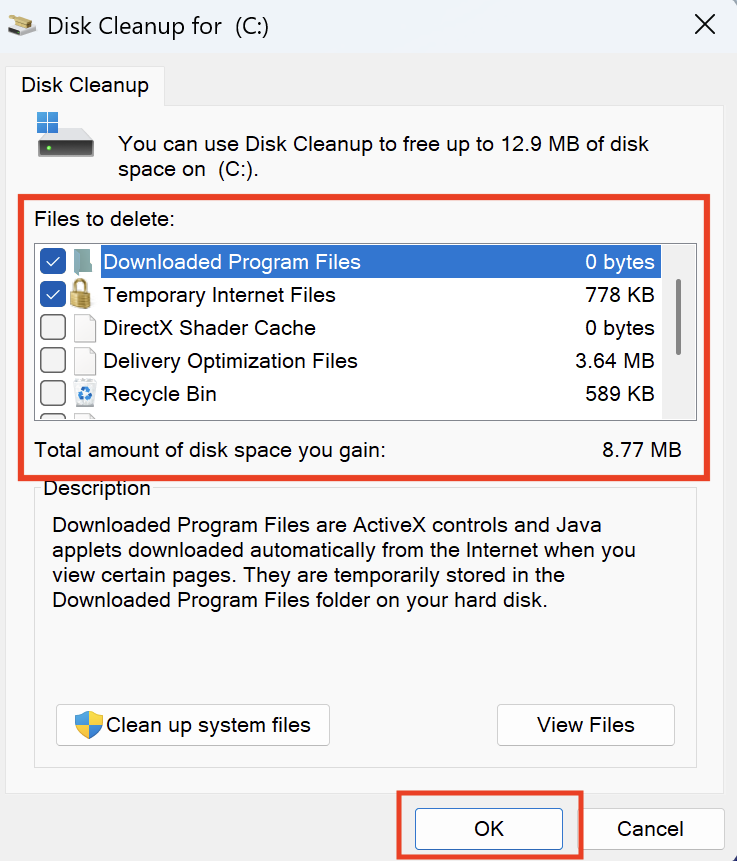
Task: Click the Delivery Optimization Files item icon
Action: pyautogui.click(x=83, y=359)
